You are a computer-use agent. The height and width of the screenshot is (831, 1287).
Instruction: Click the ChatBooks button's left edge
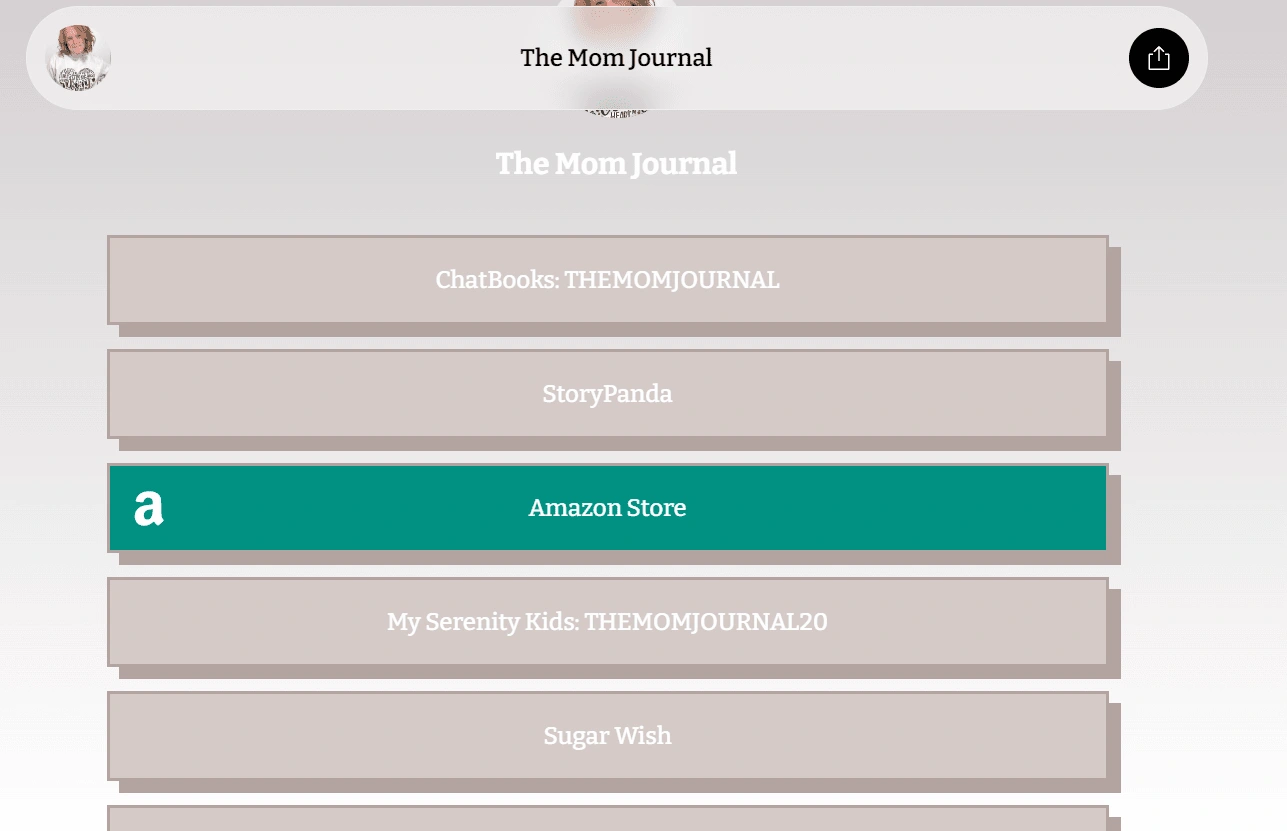(122, 280)
